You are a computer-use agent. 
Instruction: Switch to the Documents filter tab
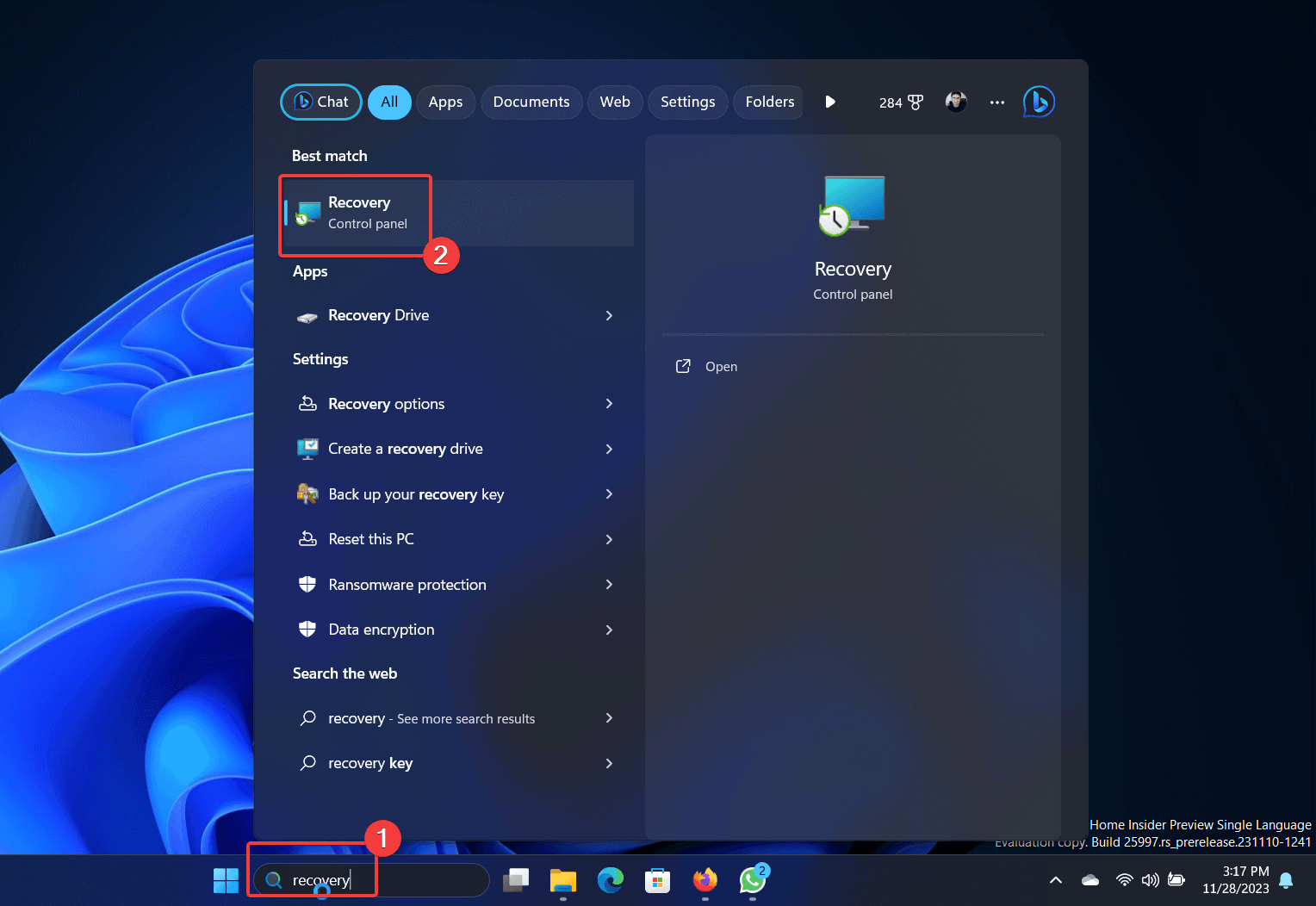pos(531,102)
